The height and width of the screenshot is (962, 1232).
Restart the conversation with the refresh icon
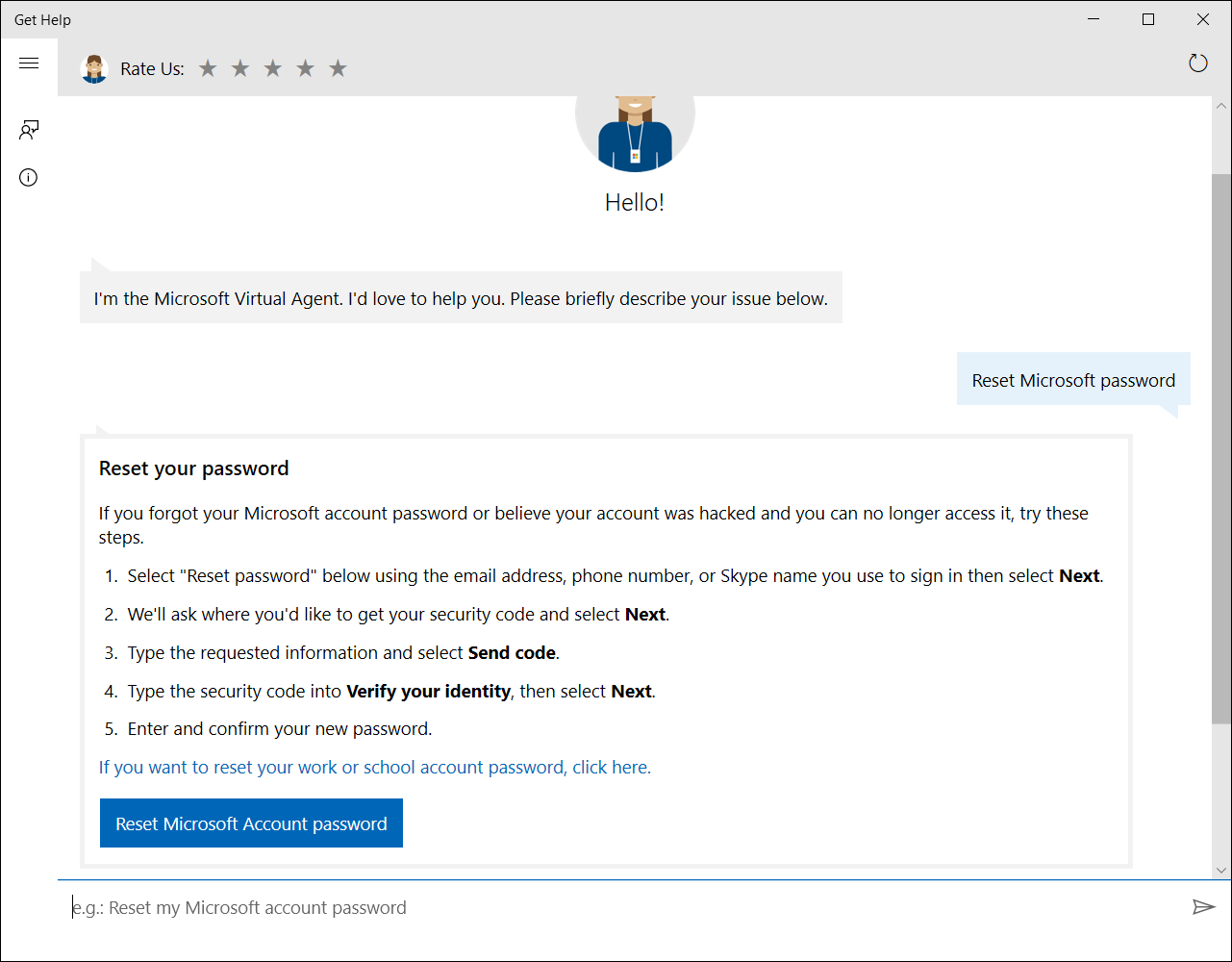(1197, 63)
